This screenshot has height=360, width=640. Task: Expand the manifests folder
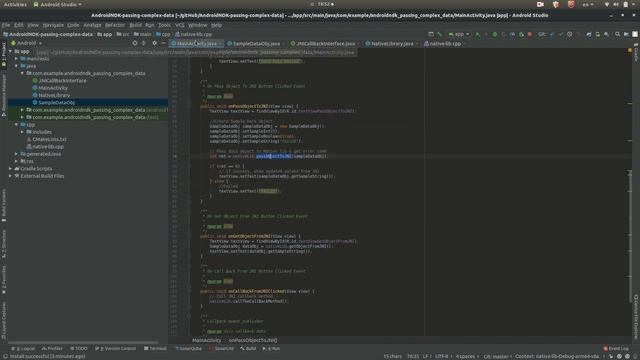pyautogui.click(x=16, y=59)
